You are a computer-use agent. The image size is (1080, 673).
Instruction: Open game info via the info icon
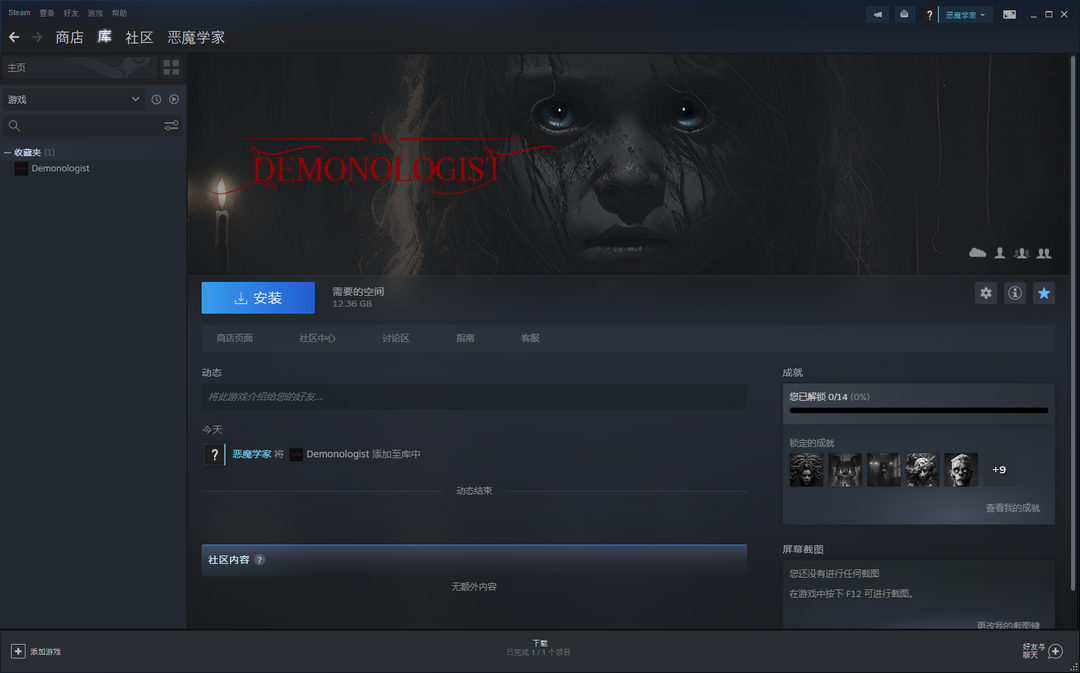point(1015,293)
